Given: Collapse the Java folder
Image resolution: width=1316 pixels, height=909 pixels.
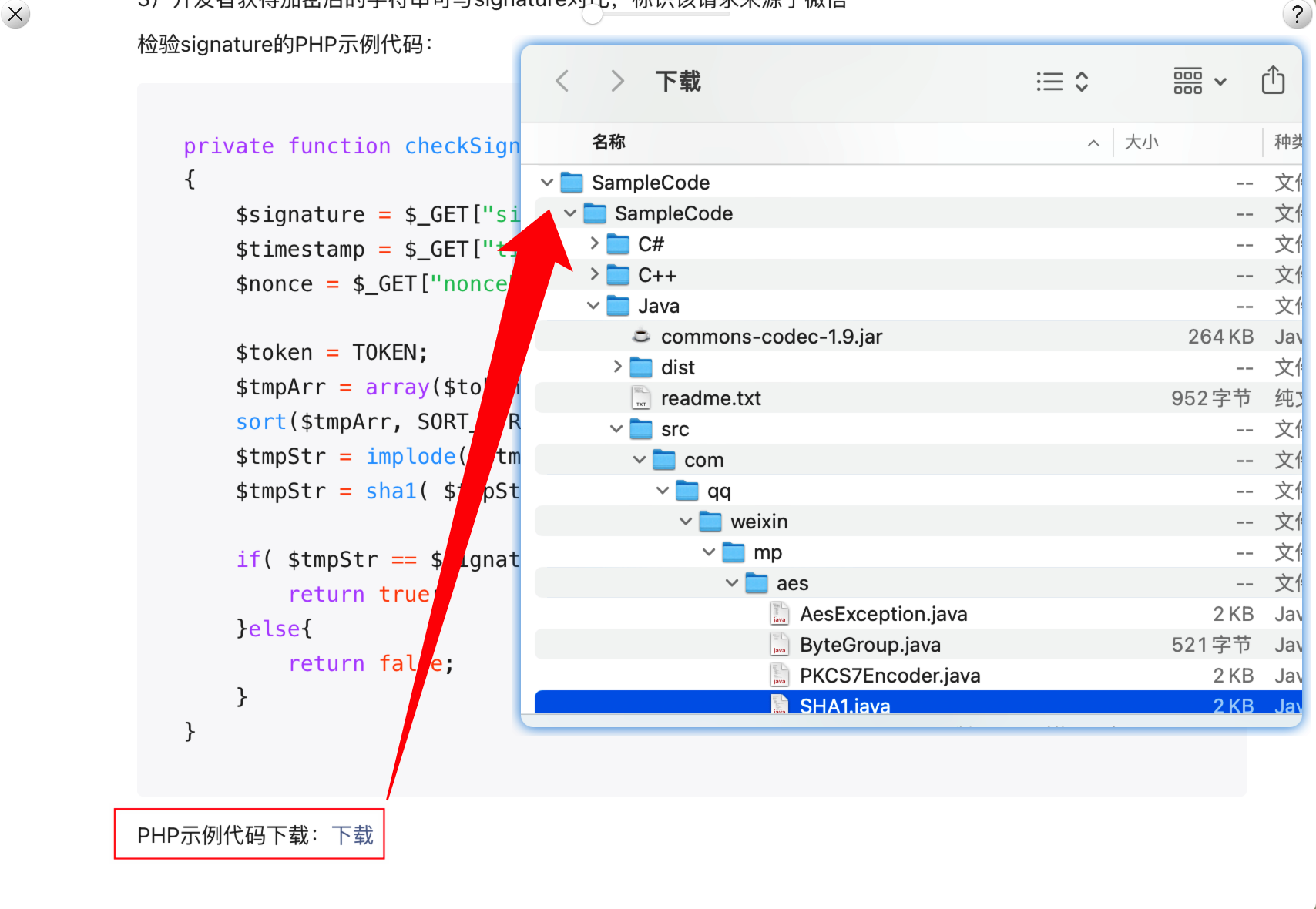Looking at the screenshot, I should coord(593,306).
